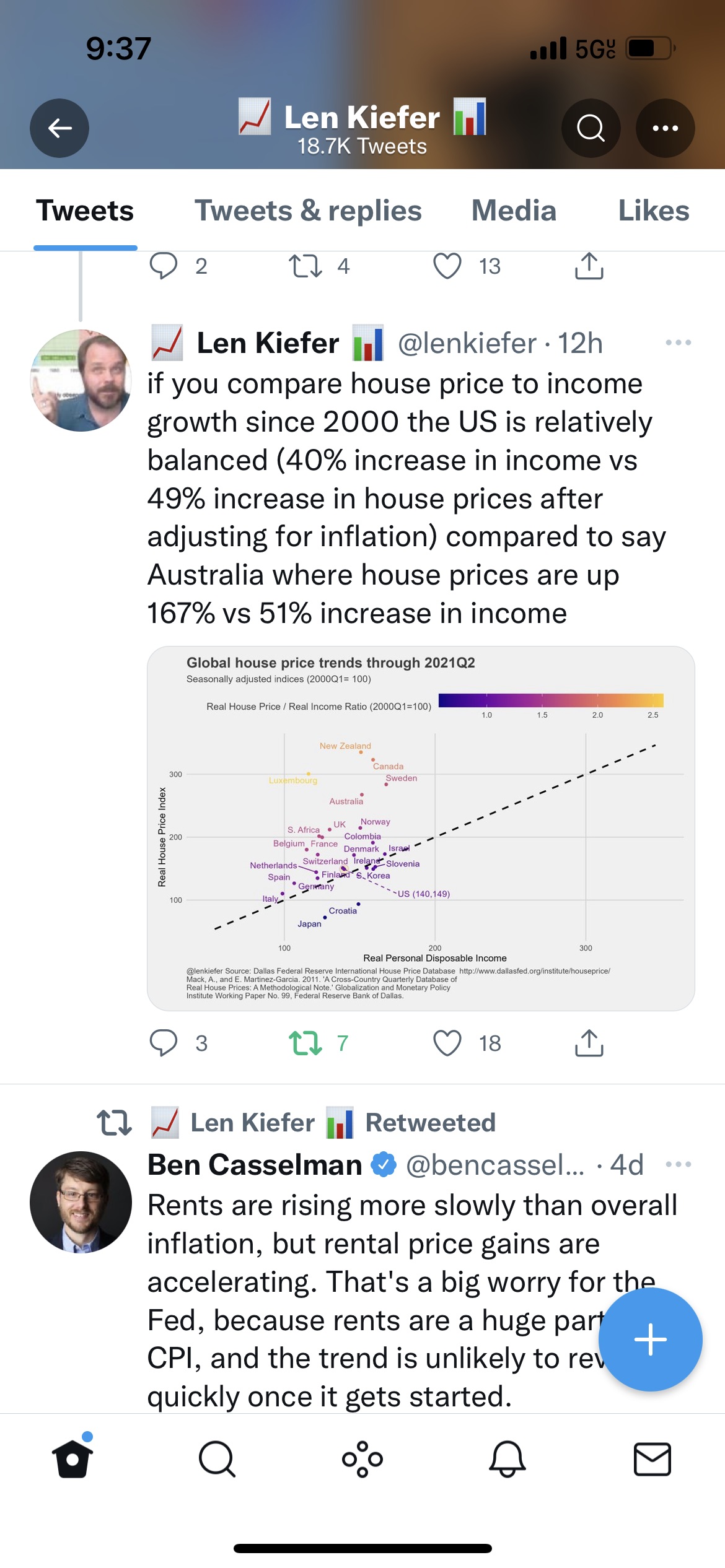Open the Notifications bell
Viewport: 725px width, 1568px height.
click(x=507, y=1459)
